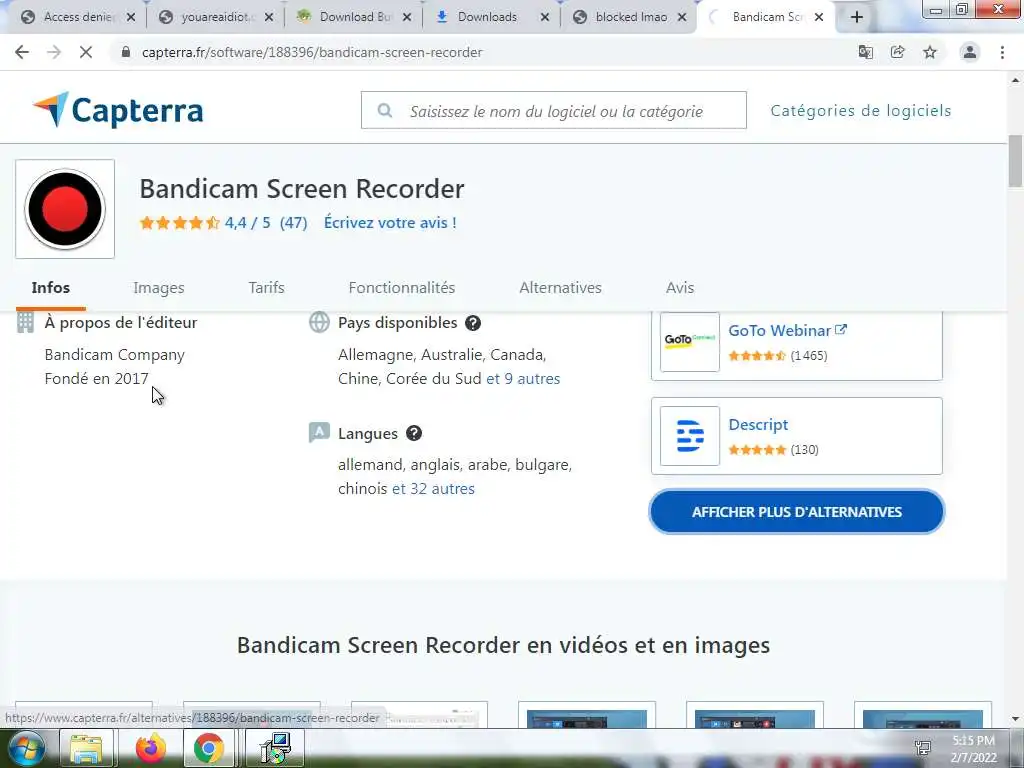Stop page loading with X button
The width and height of the screenshot is (1024, 768).
point(86,52)
